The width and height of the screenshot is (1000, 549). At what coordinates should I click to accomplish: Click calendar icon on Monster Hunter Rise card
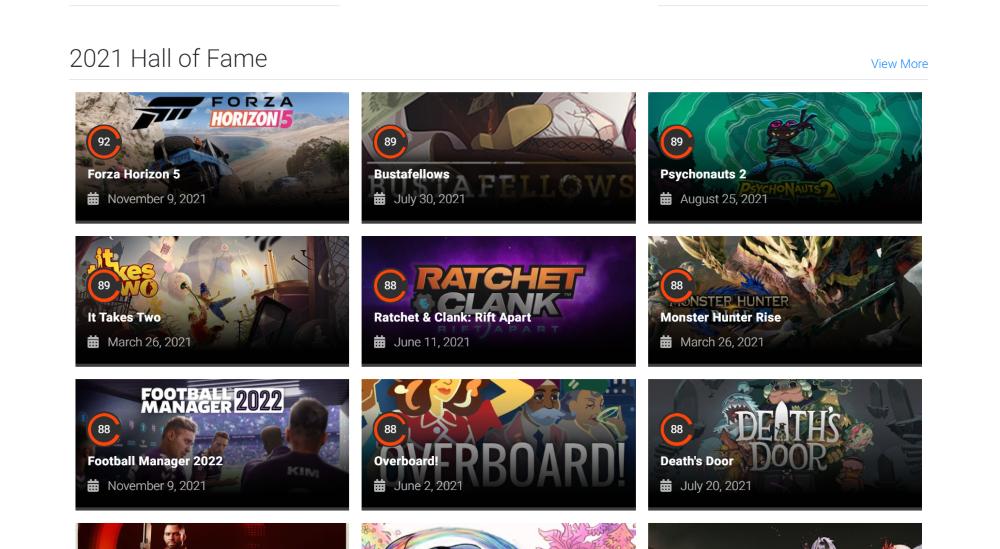666,342
